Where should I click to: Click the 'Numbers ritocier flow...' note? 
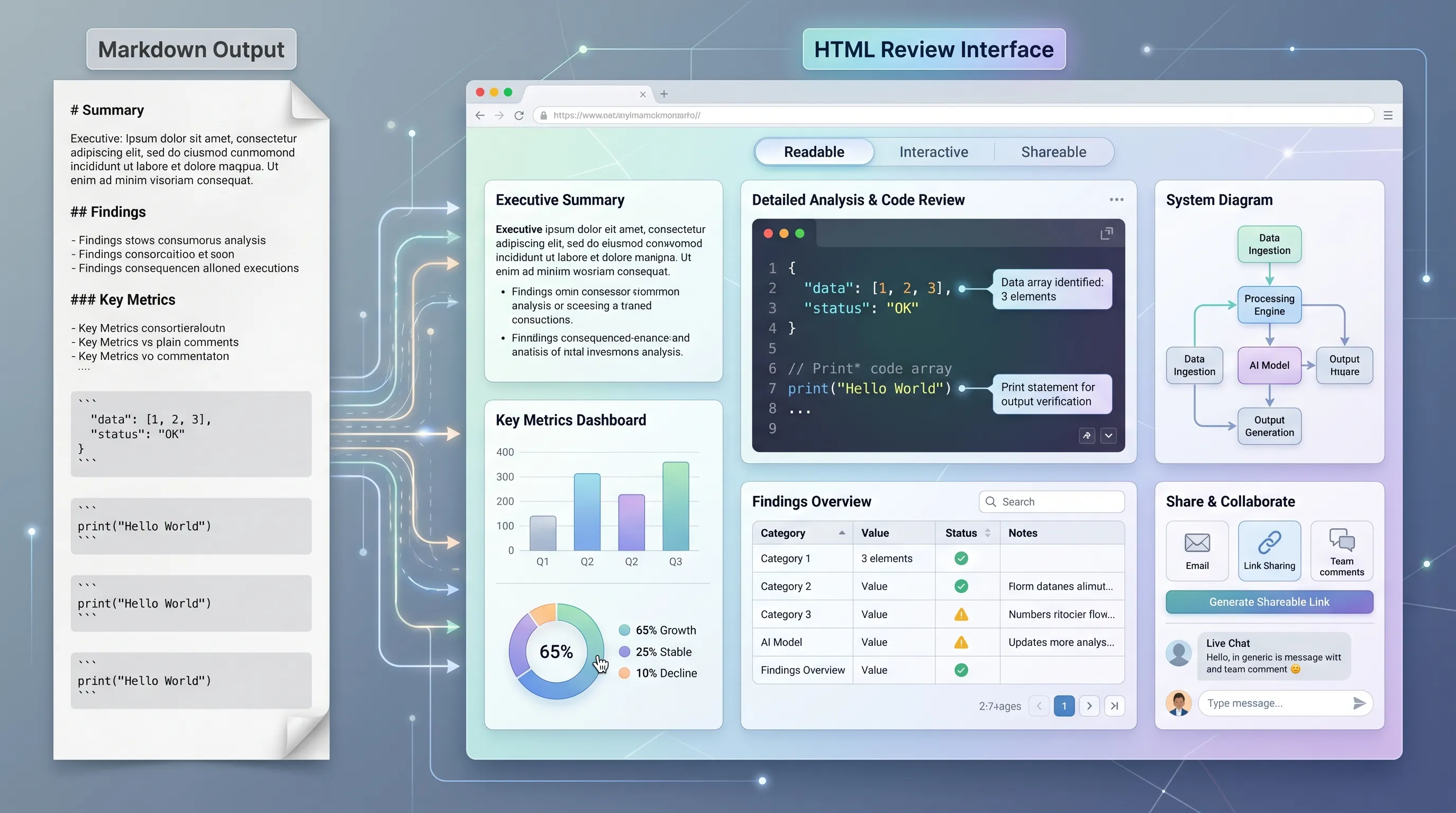coord(1061,614)
